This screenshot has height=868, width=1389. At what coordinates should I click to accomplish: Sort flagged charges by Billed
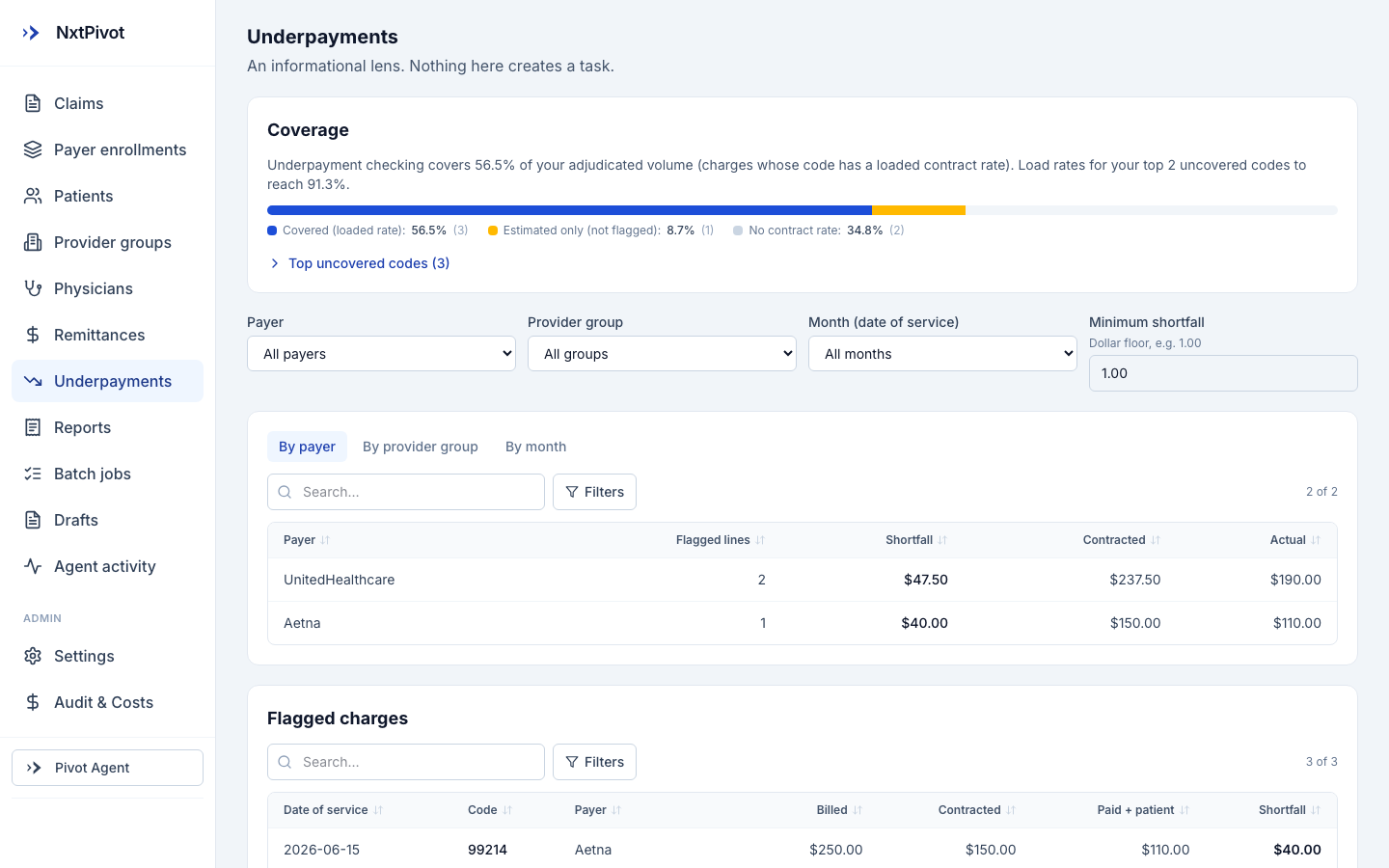839,810
